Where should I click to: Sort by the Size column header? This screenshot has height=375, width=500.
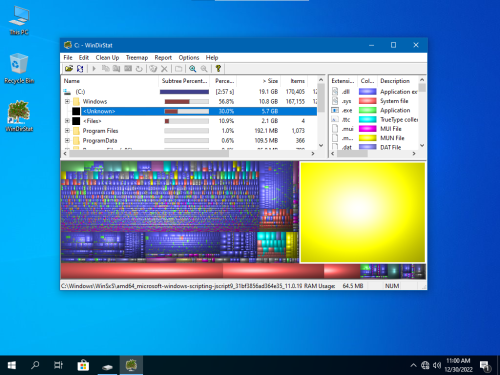tap(258, 81)
